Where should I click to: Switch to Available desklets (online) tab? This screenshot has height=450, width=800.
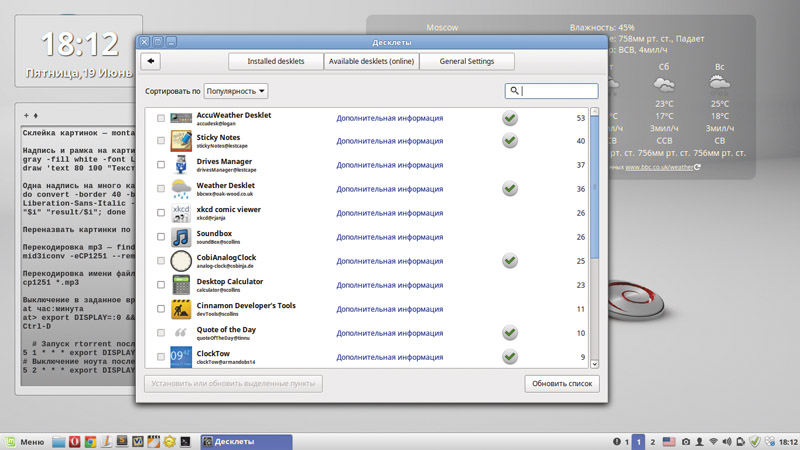point(371,61)
